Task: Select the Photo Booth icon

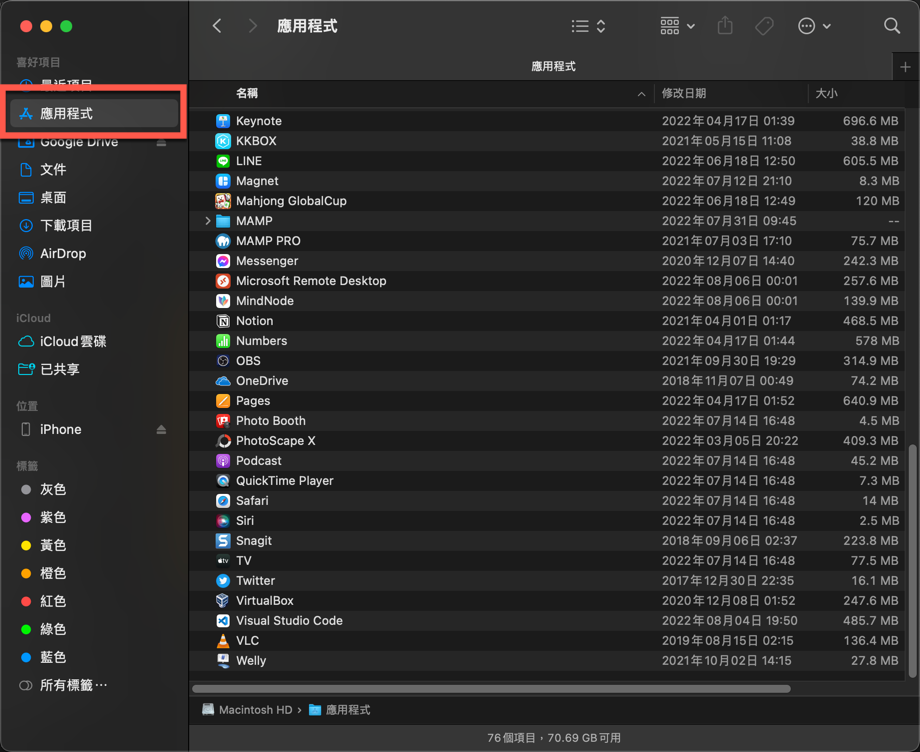Action: [222, 421]
